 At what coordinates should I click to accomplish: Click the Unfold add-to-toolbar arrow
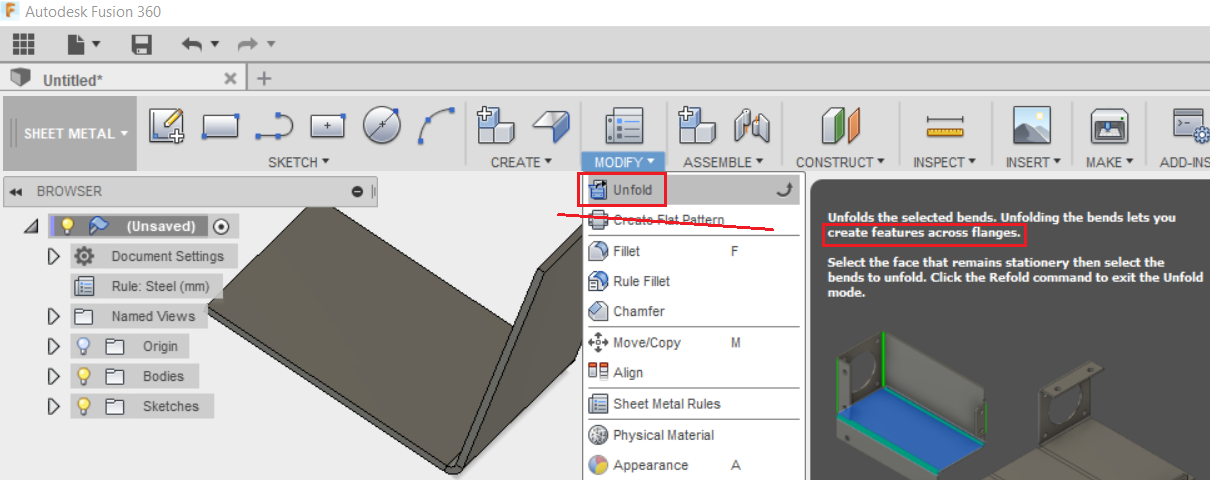pyautogui.click(x=784, y=188)
